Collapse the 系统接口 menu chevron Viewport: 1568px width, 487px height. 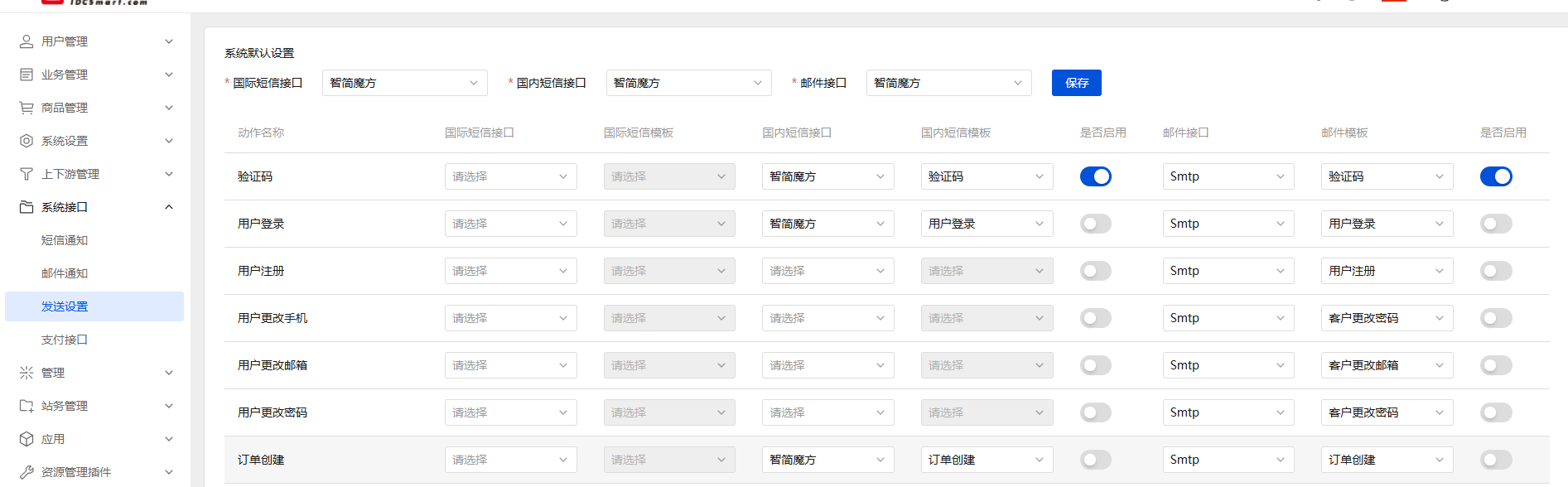pyautogui.click(x=169, y=207)
